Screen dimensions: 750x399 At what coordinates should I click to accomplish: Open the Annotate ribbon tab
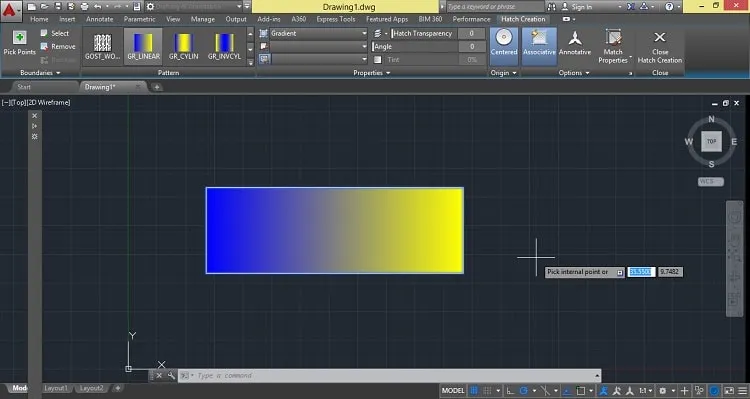[x=99, y=19]
